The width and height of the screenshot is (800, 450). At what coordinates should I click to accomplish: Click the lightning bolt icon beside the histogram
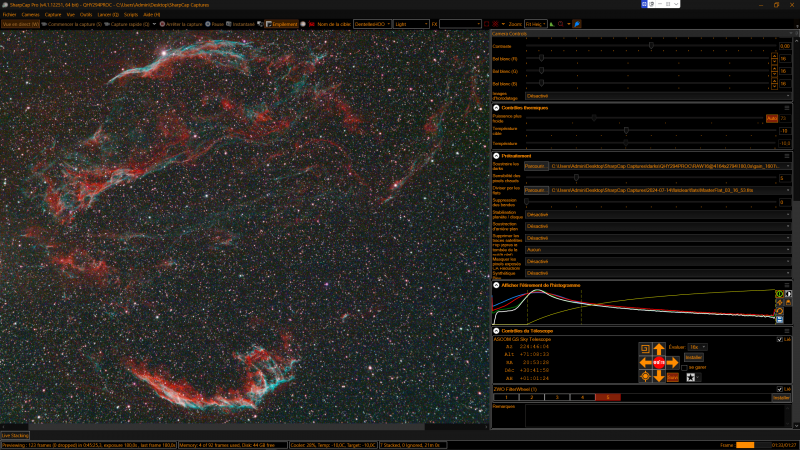tap(779, 303)
